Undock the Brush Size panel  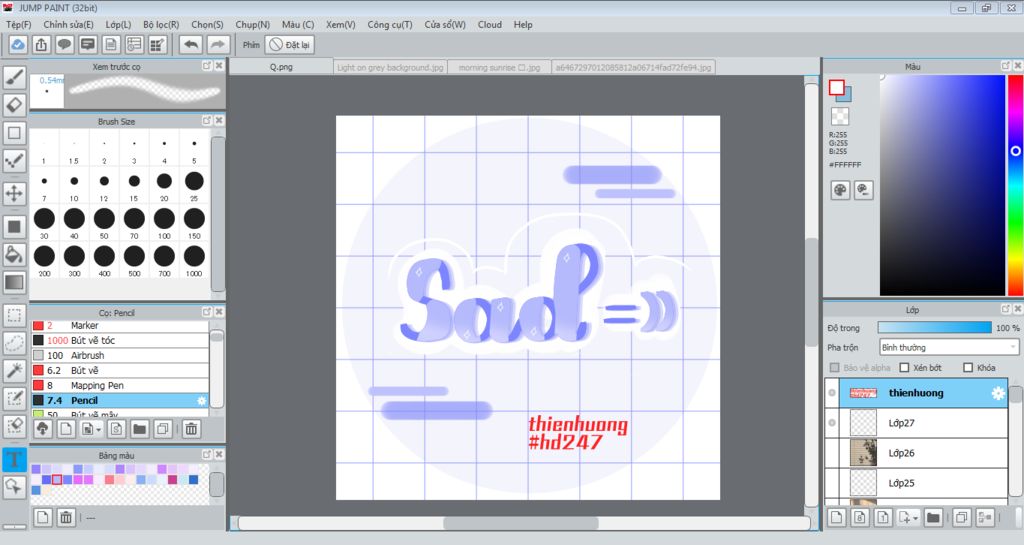(x=207, y=121)
